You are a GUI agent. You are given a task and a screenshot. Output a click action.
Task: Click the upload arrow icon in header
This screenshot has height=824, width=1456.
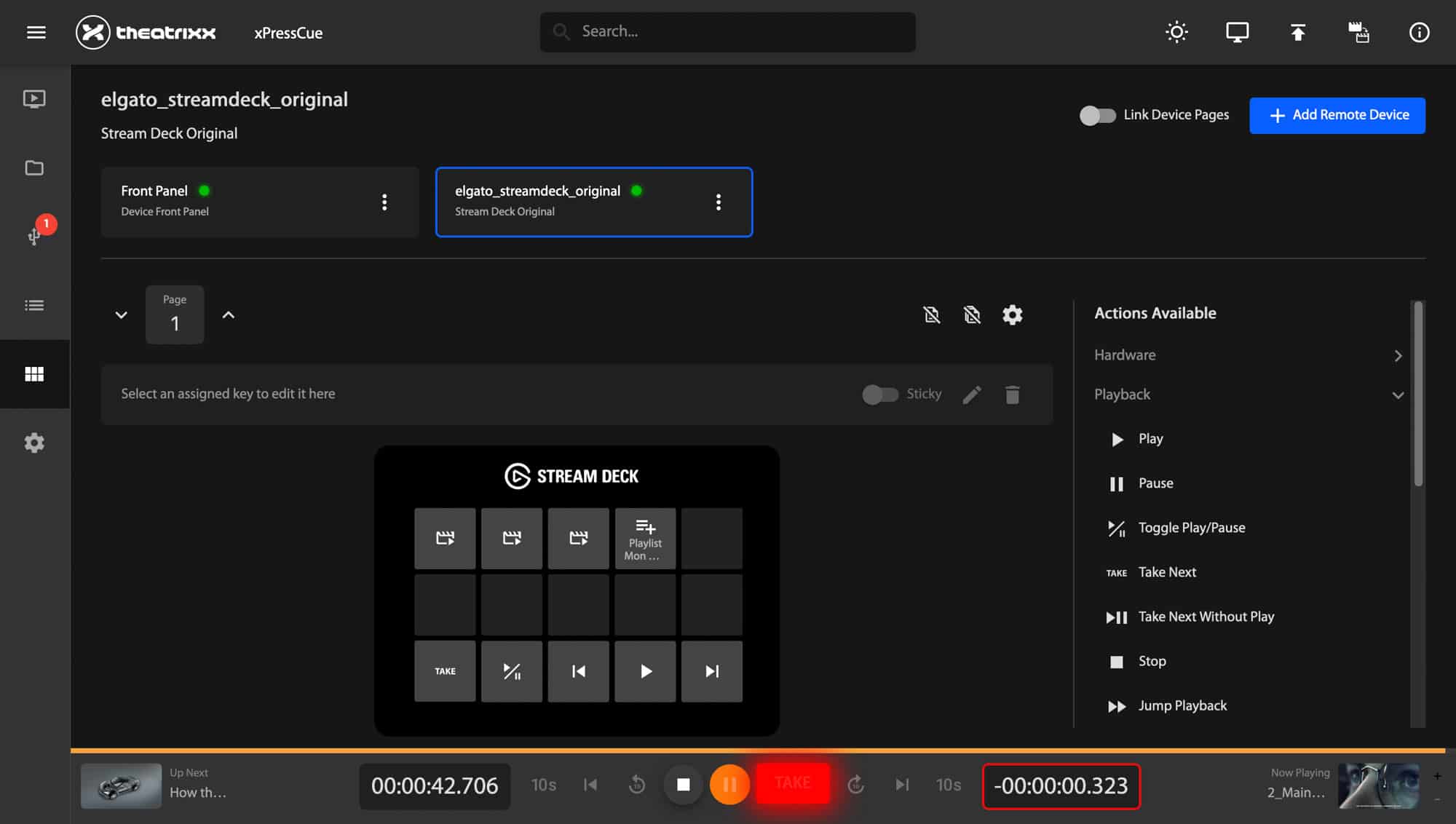click(1297, 32)
